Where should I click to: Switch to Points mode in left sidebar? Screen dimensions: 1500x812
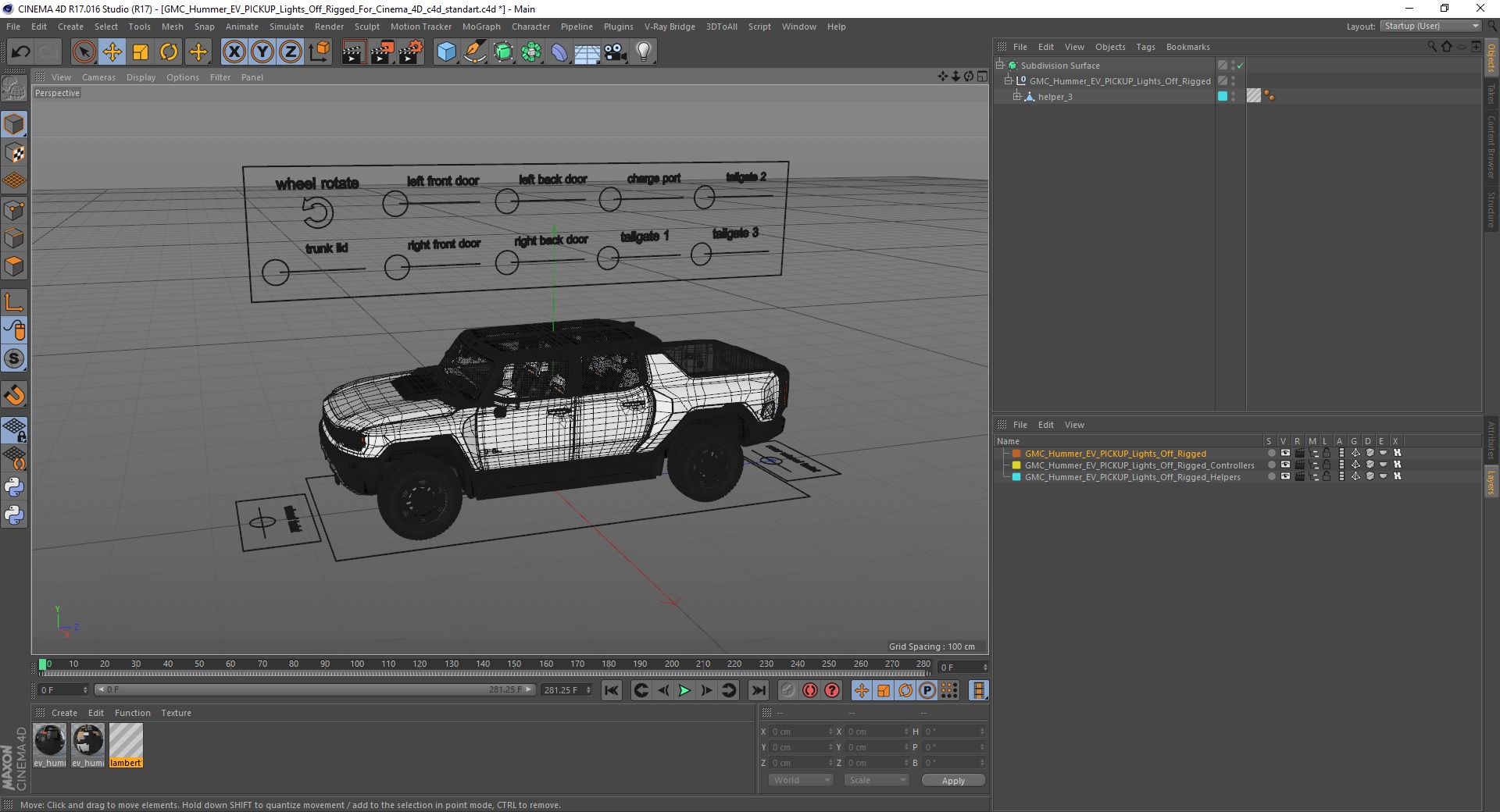14,209
